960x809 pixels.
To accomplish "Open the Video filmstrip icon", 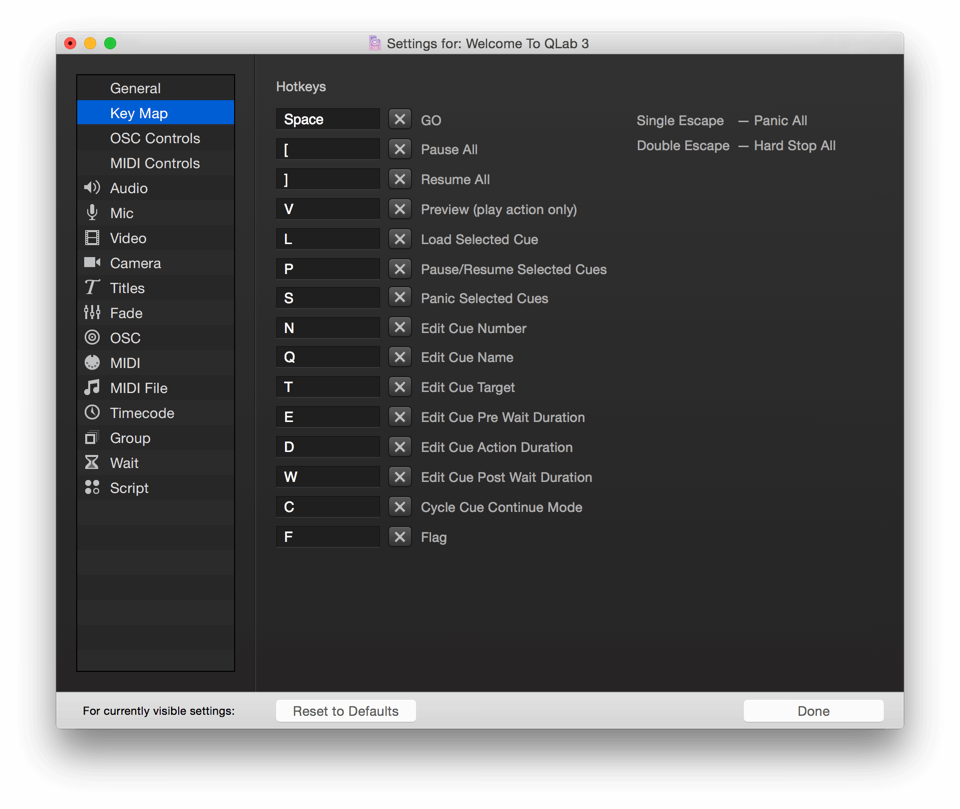I will (92, 238).
